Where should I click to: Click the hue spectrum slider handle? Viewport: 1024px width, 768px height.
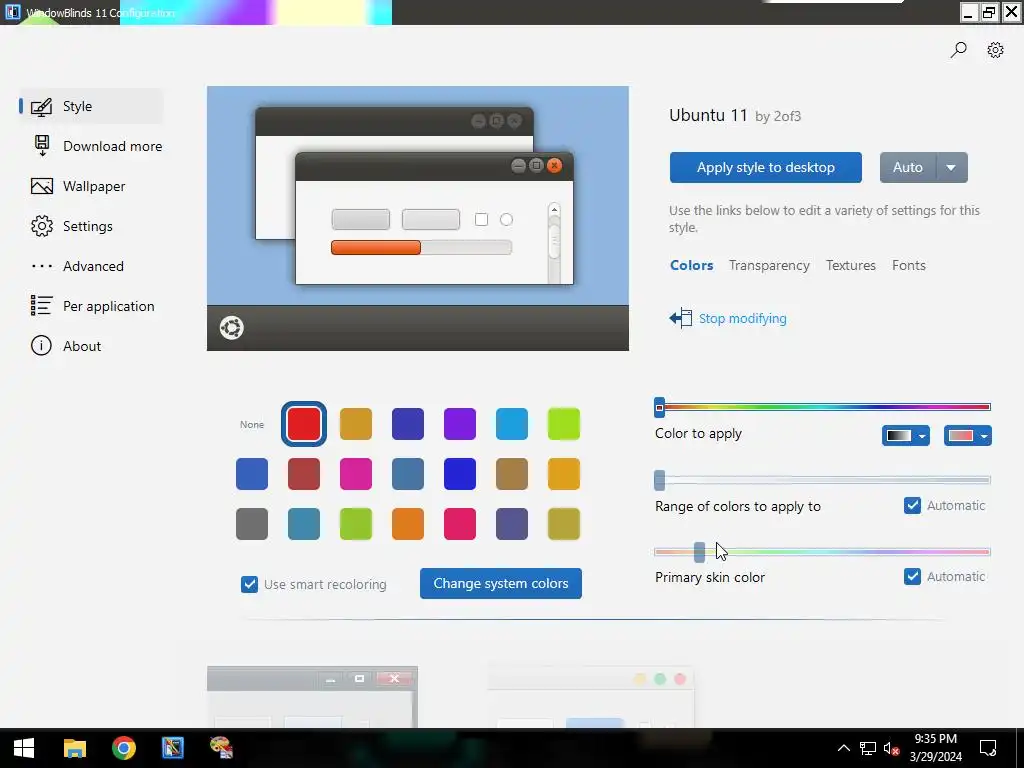pyautogui.click(x=660, y=408)
